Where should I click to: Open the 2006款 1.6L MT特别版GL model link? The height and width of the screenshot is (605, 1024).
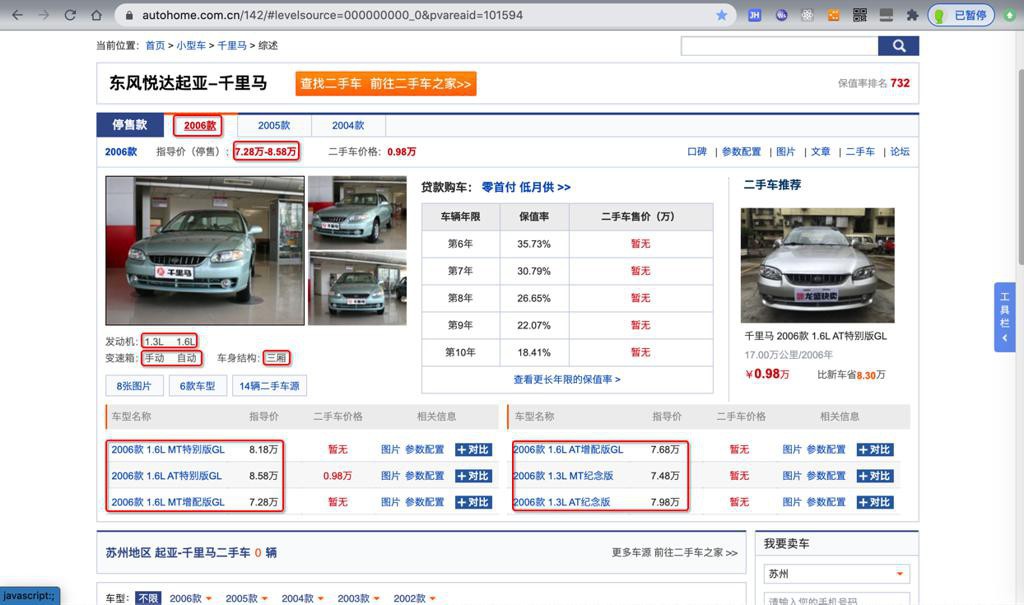pos(168,450)
